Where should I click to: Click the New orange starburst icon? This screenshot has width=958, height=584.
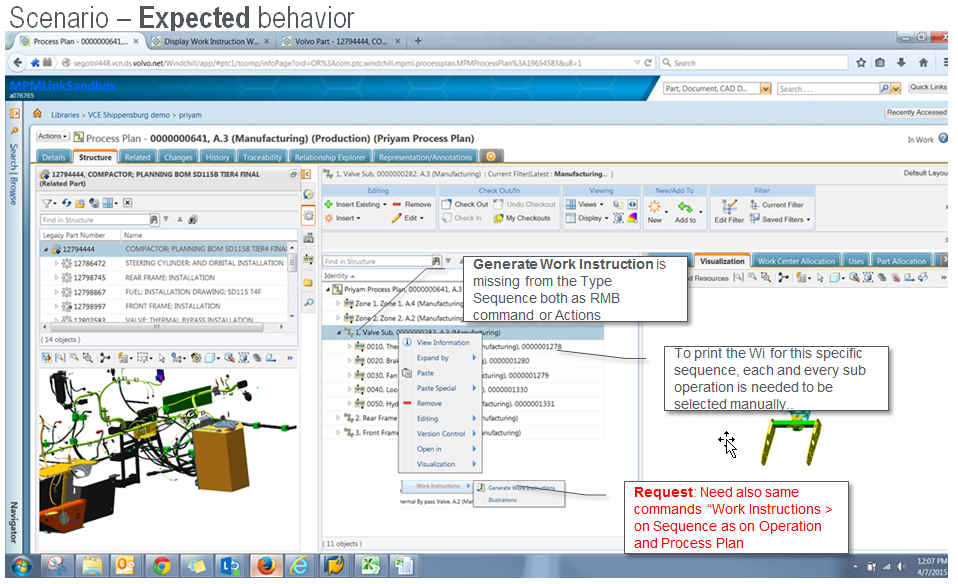tap(654, 206)
